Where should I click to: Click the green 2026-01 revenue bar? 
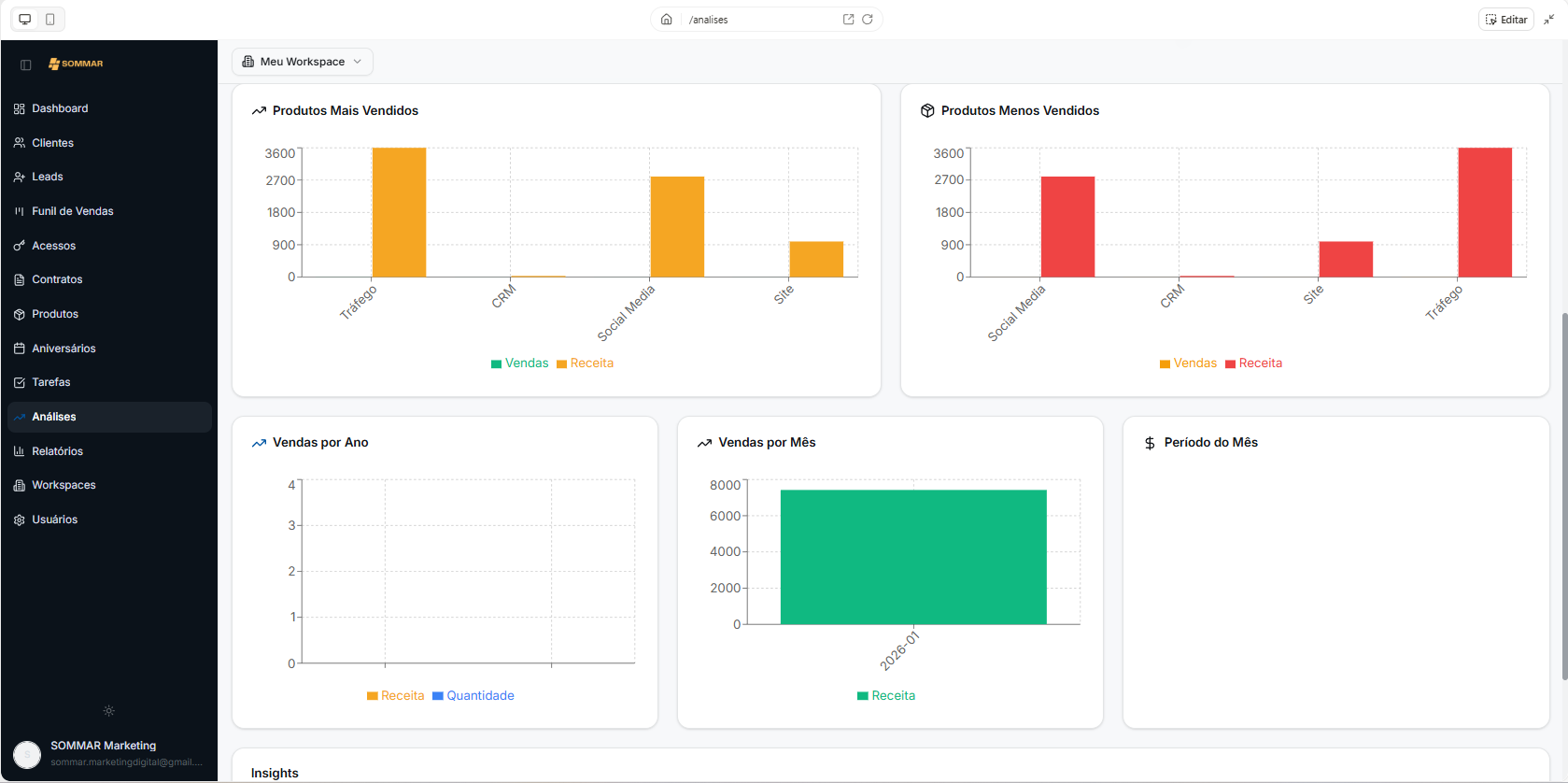(x=912, y=556)
